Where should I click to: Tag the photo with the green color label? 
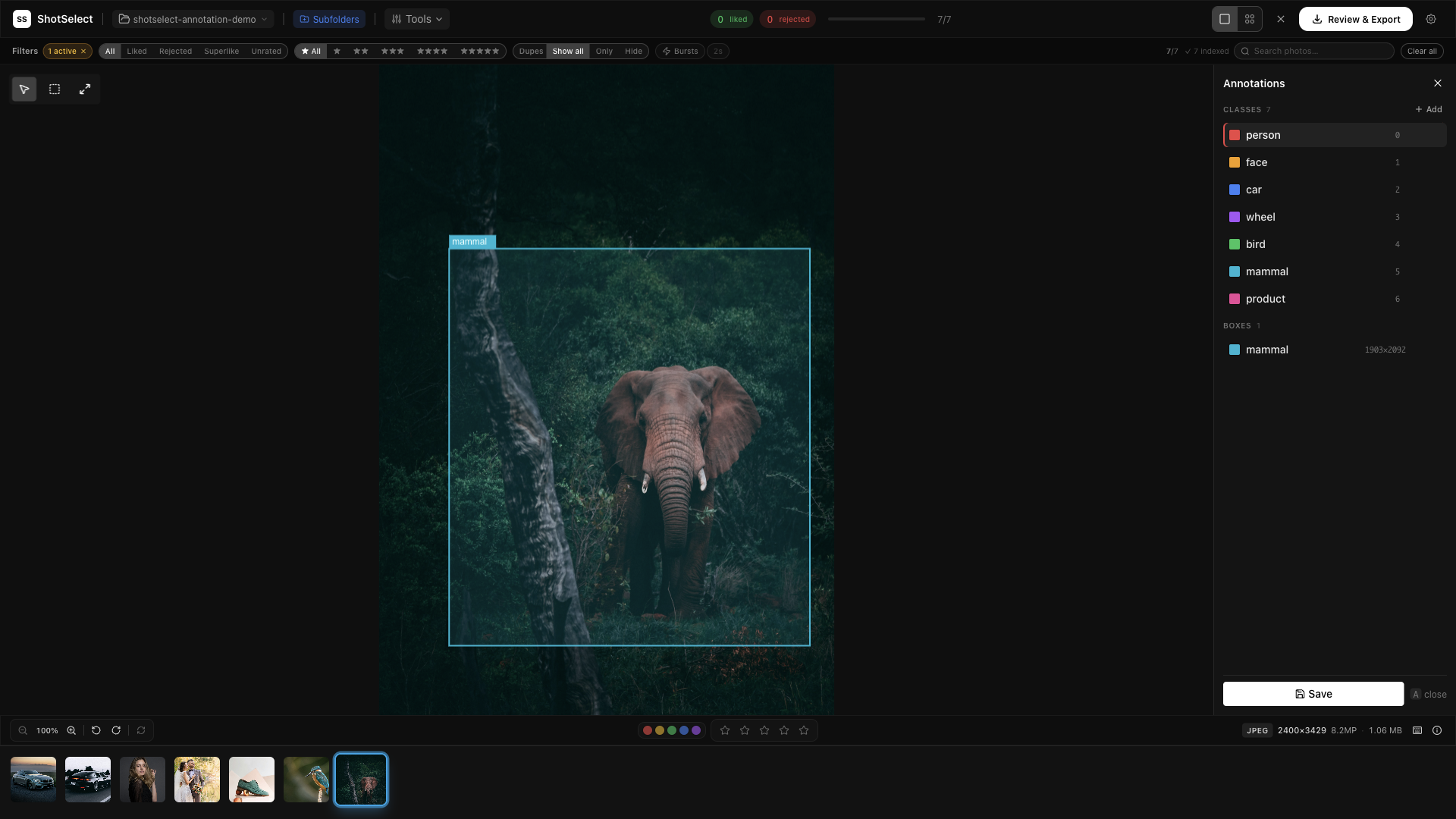pyautogui.click(x=672, y=730)
